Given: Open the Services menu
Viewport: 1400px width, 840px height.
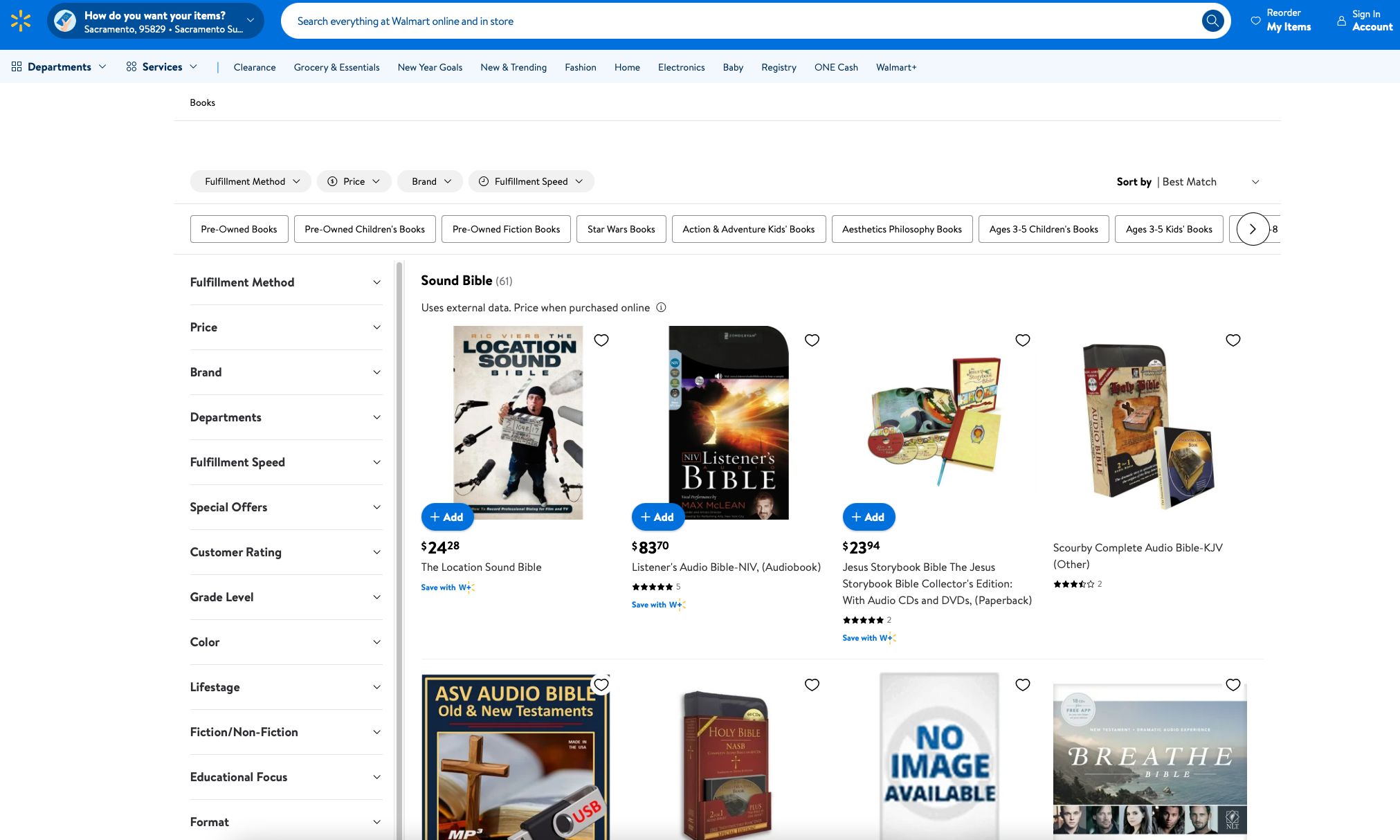Looking at the screenshot, I should [x=162, y=67].
